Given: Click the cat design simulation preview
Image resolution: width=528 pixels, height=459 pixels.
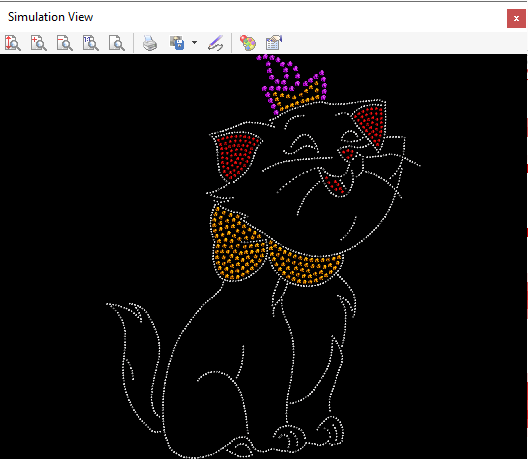Looking at the screenshot, I should [263, 256].
